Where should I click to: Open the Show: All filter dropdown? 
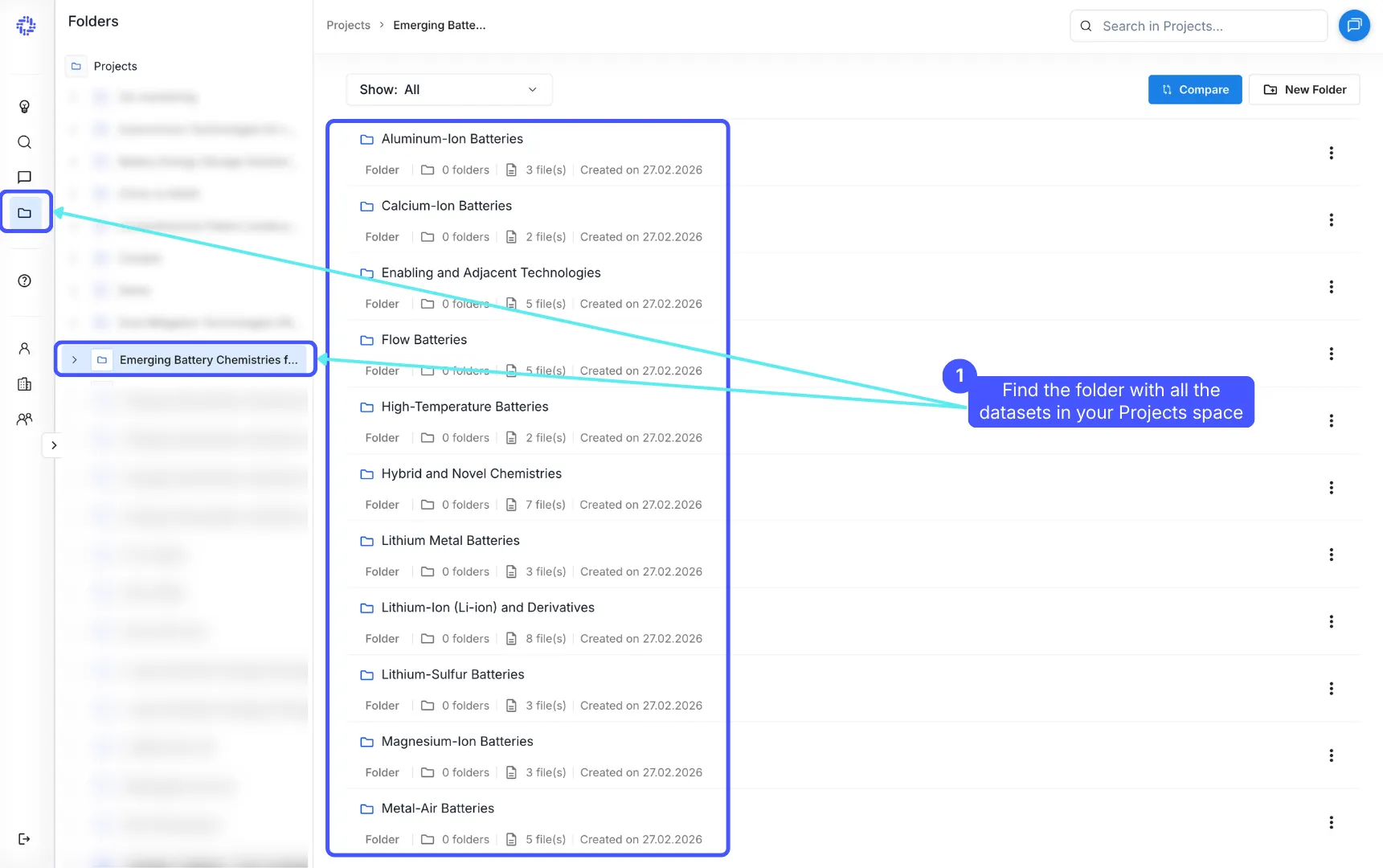click(x=449, y=89)
